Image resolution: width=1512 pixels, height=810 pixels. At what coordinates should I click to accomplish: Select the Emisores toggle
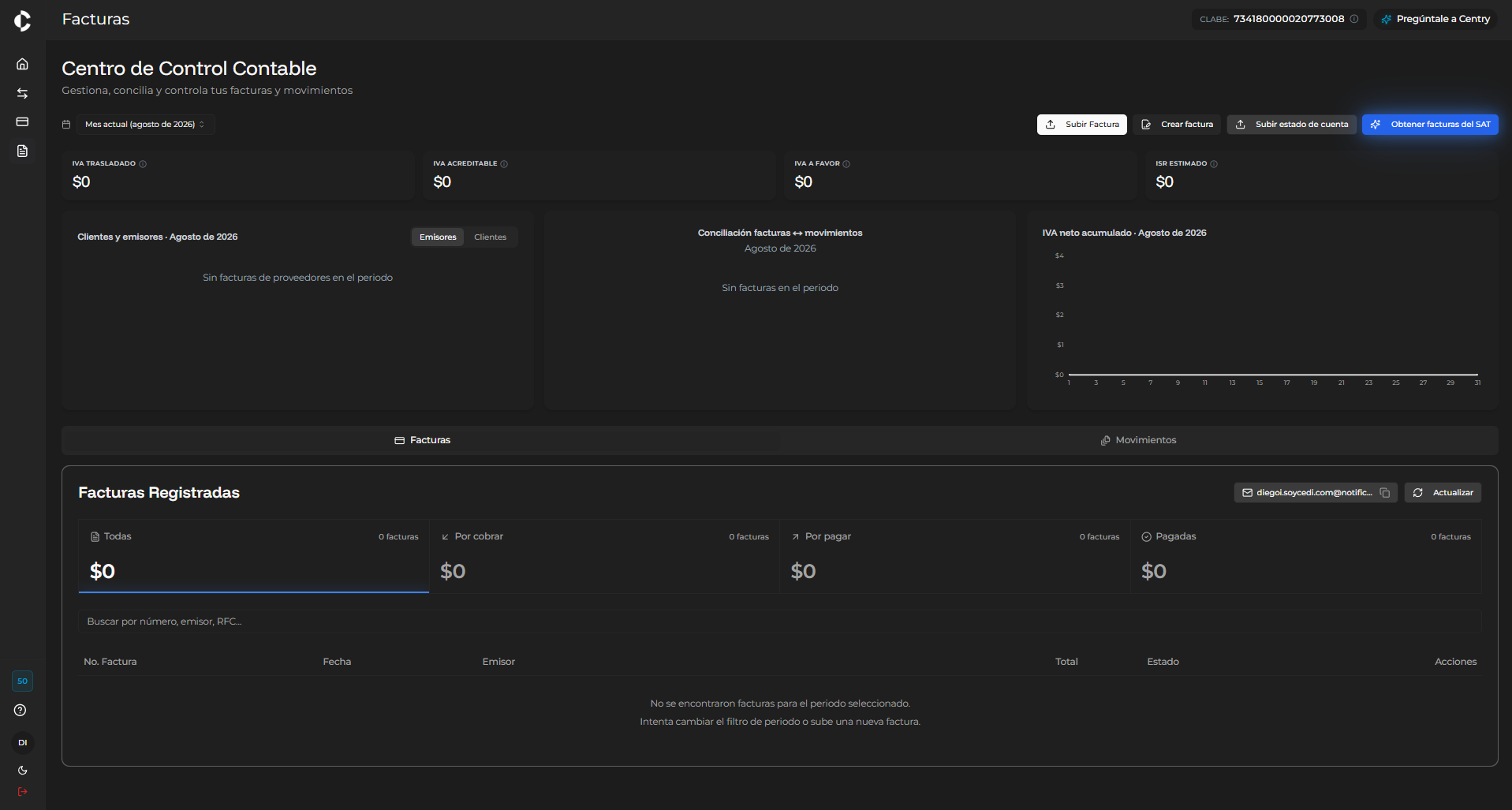click(438, 237)
